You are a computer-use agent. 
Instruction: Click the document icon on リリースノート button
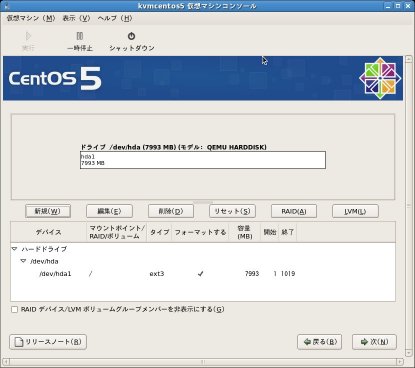(x=19, y=342)
